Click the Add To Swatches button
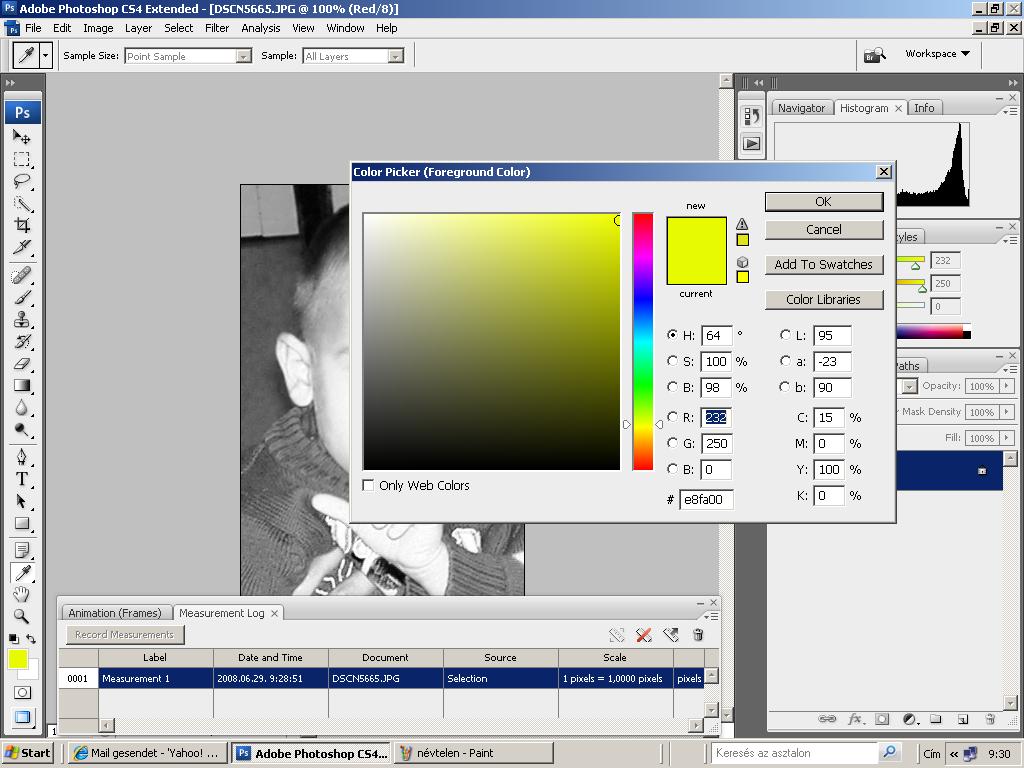 [823, 264]
